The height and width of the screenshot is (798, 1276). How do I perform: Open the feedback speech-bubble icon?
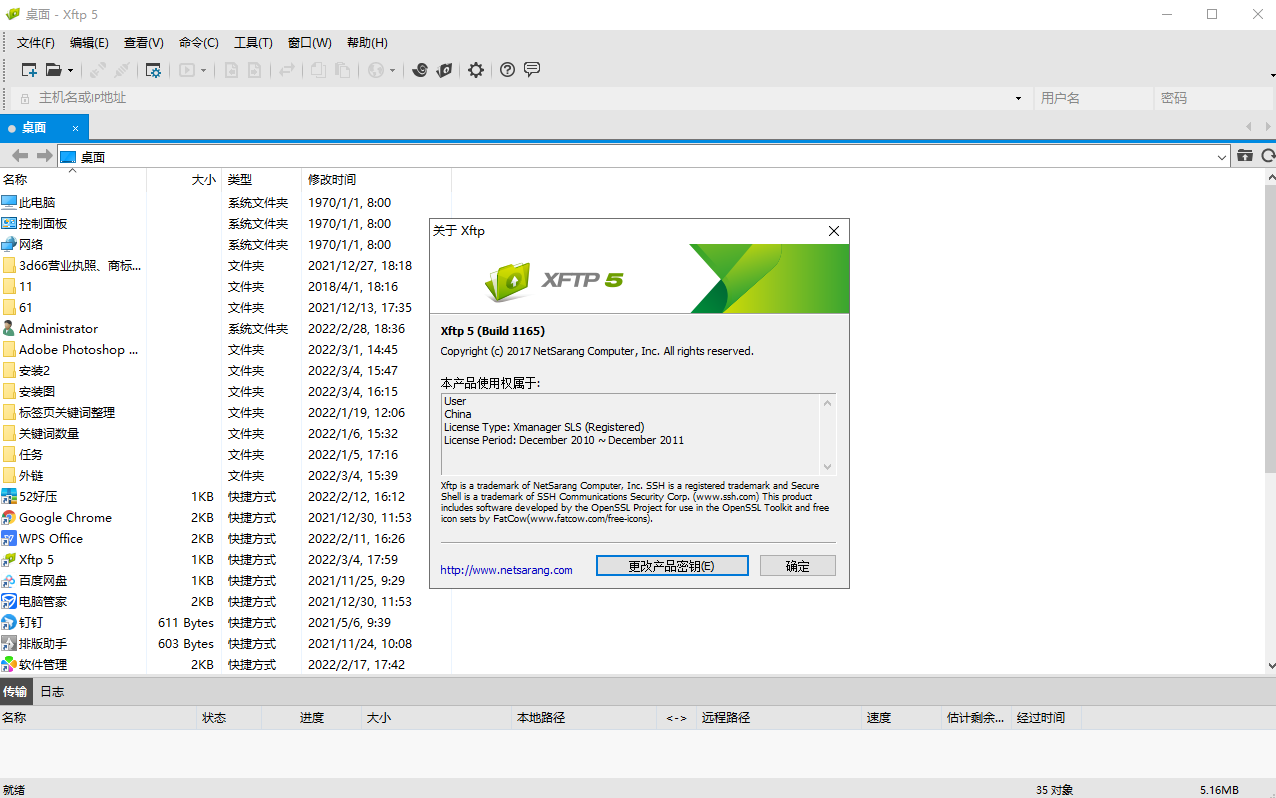[531, 70]
